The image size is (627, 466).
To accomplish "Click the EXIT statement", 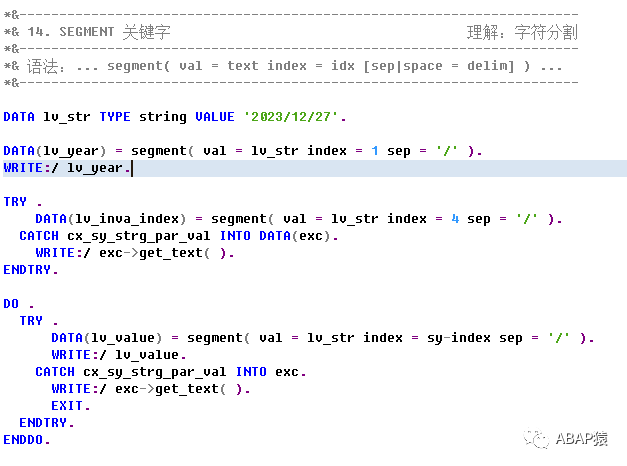I will point(71,406).
